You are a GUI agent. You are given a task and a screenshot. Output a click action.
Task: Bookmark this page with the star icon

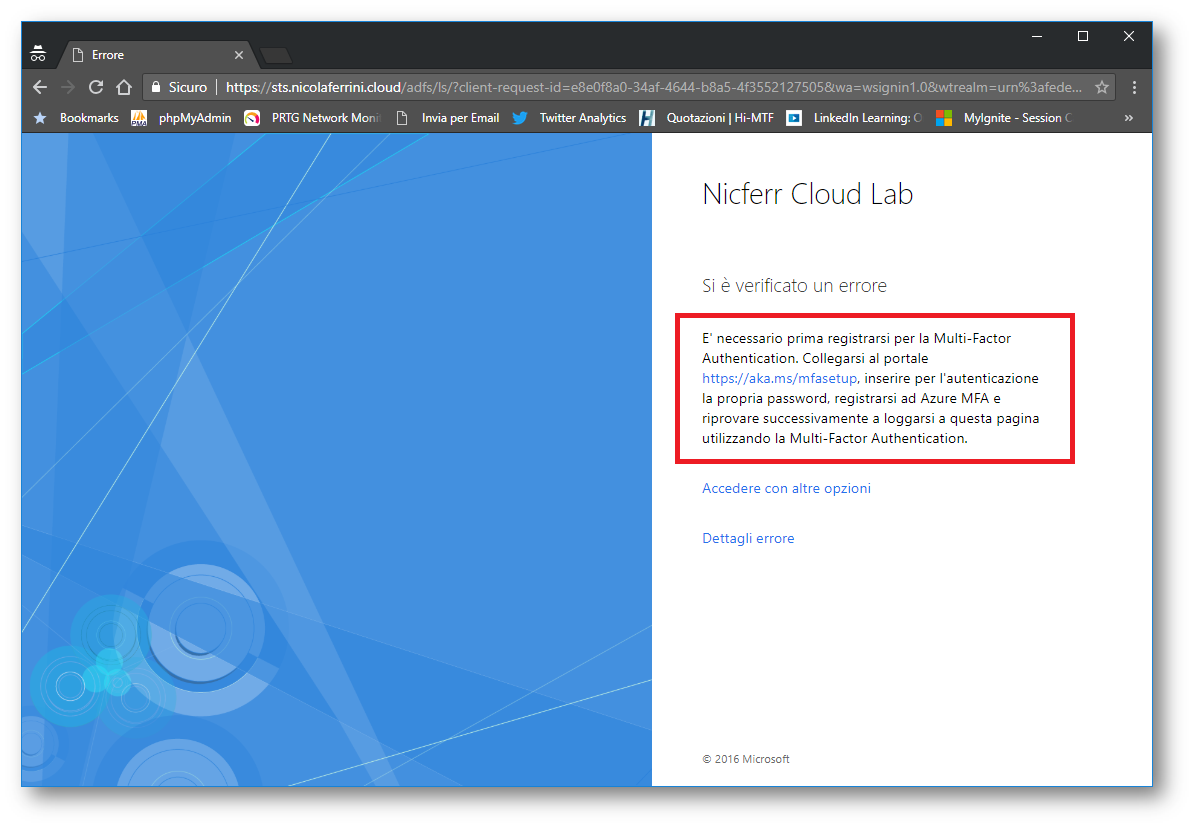1102,87
